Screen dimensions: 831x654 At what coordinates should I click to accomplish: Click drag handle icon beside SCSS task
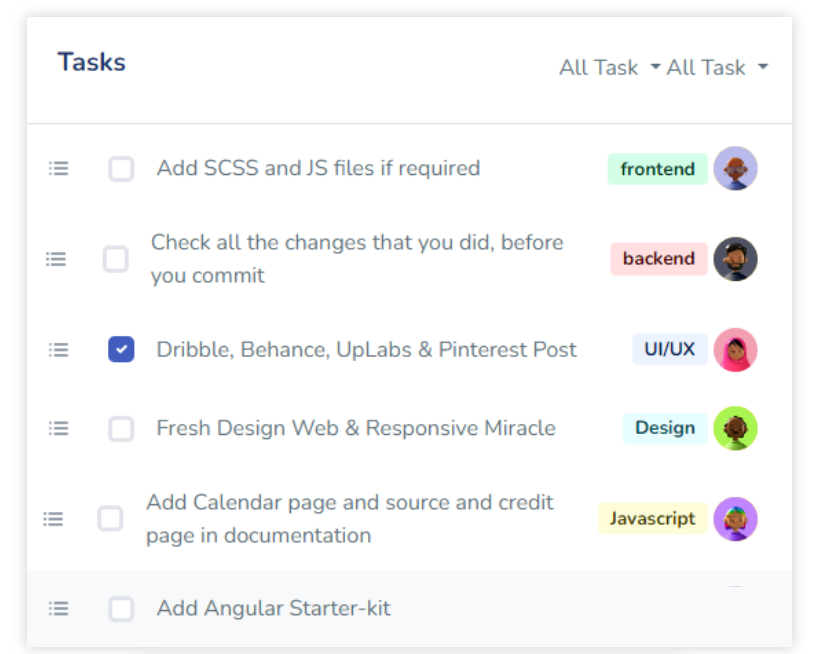coord(59,169)
